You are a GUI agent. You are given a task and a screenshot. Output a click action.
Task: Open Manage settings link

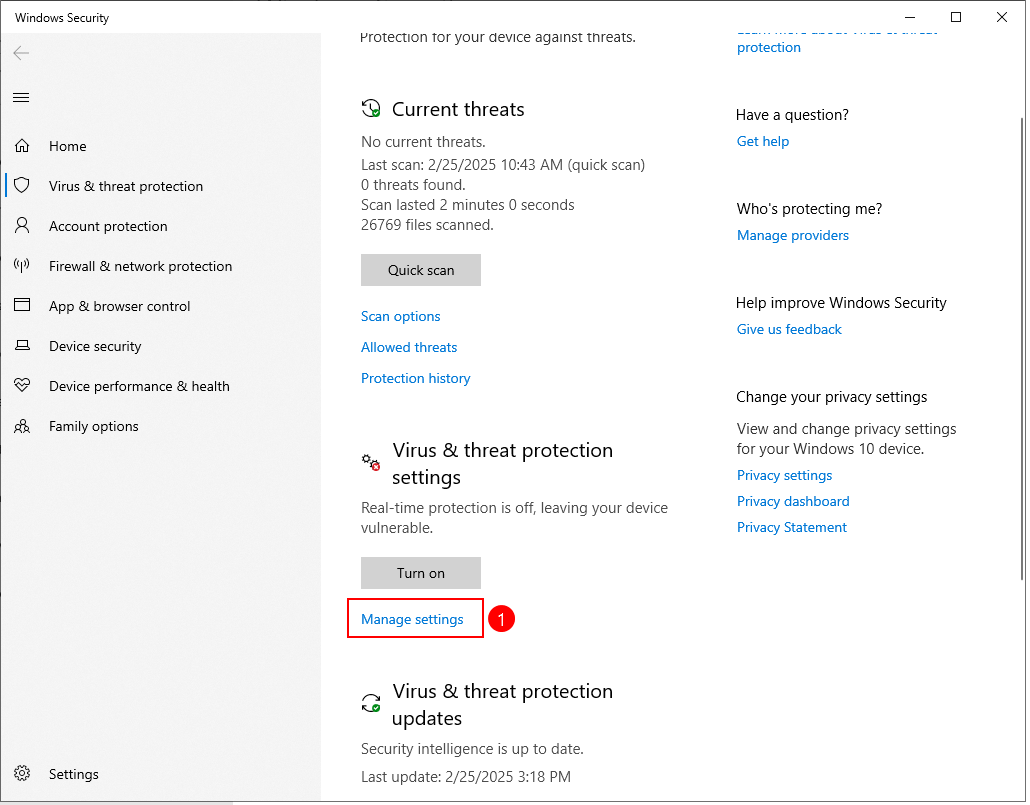[x=413, y=620]
